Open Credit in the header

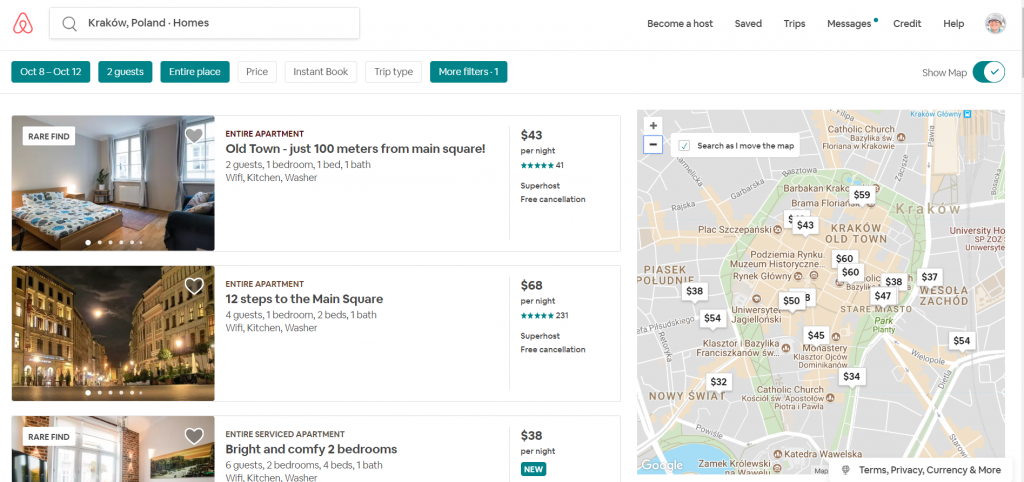(907, 24)
